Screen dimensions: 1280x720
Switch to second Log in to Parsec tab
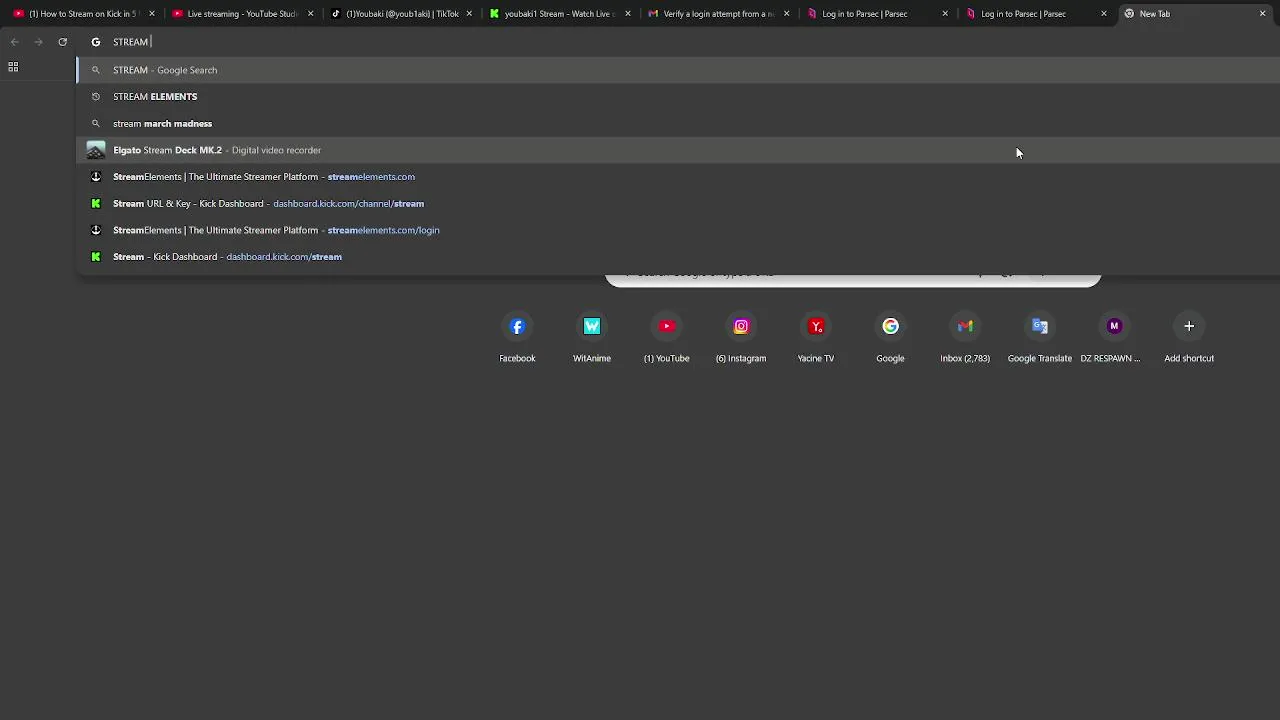tap(1036, 14)
